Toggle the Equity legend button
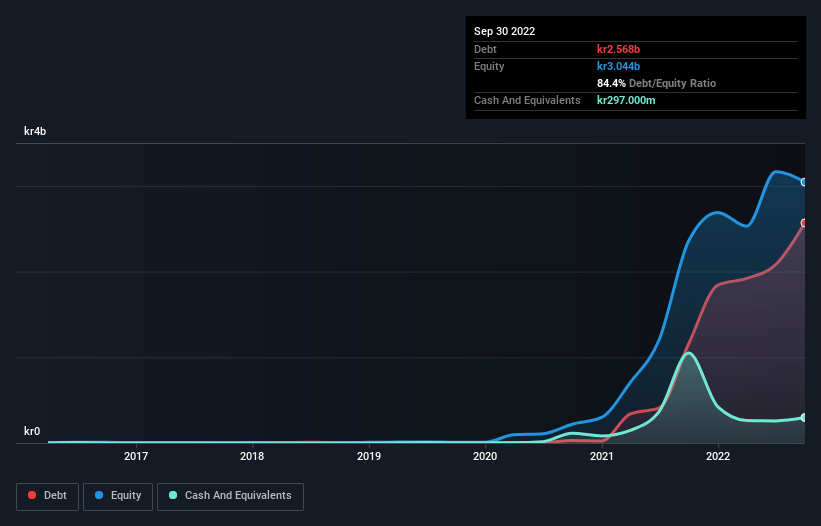This screenshot has width=821, height=526. click(118, 496)
